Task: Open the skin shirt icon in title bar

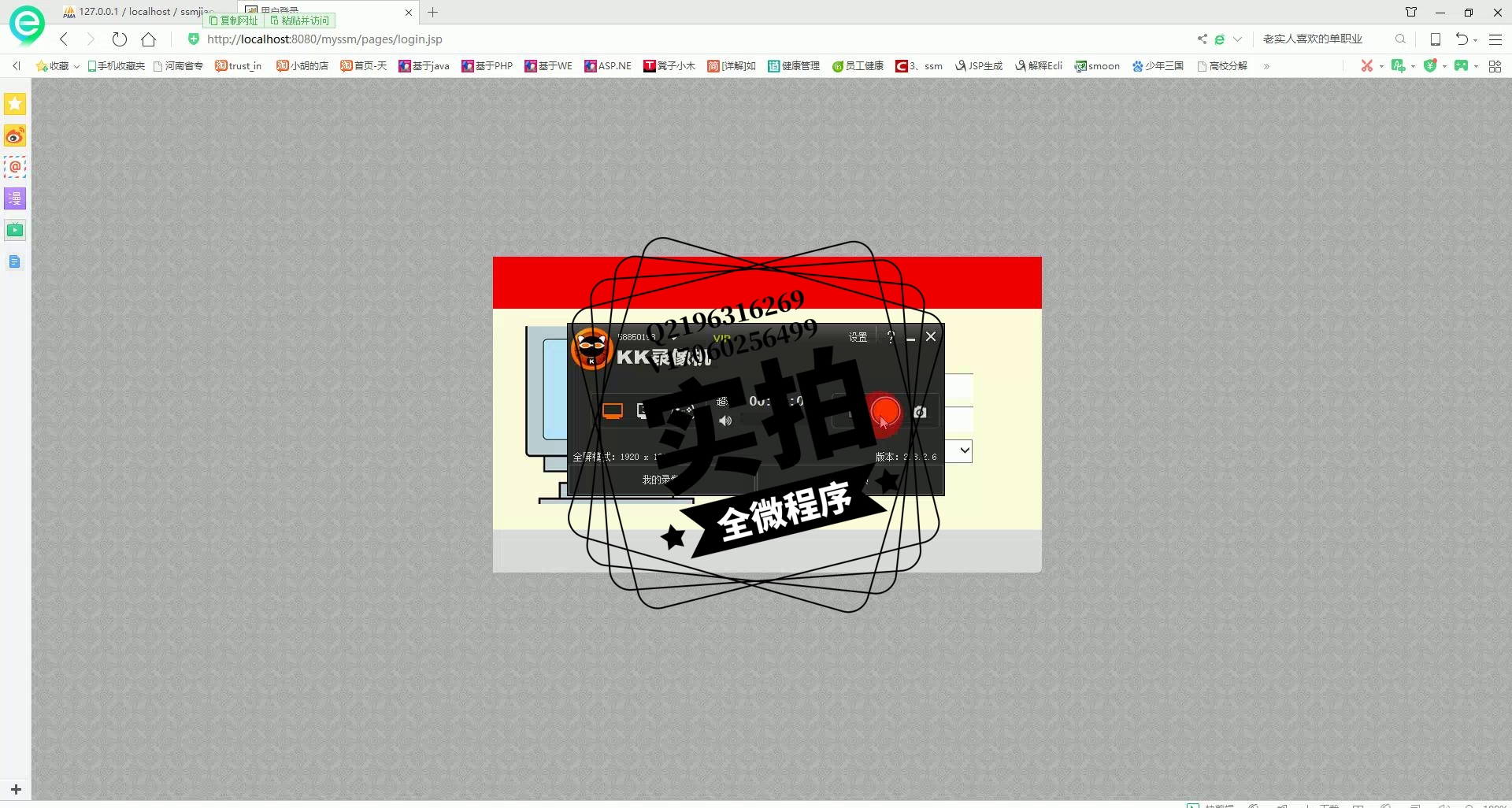Action: pyautogui.click(x=1411, y=12)
